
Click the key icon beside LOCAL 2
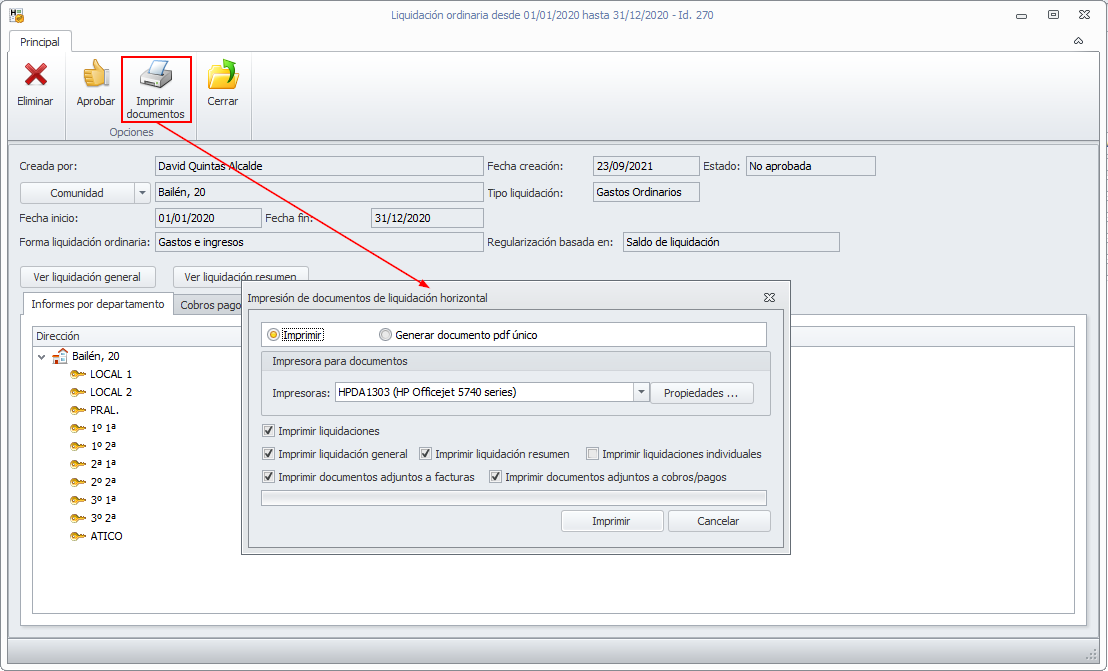78,392
